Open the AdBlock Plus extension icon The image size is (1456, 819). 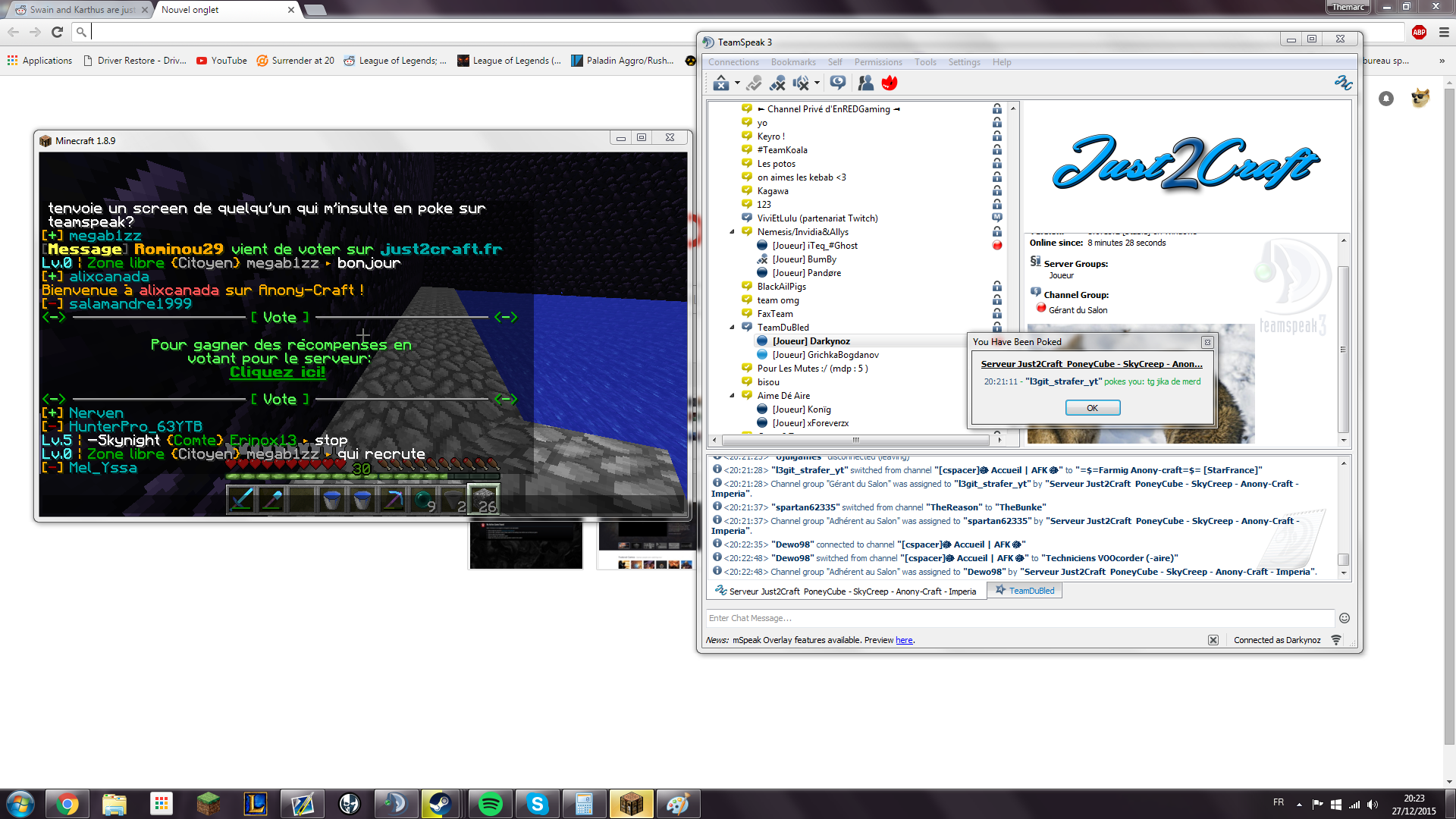click(x=1419, y=32)
